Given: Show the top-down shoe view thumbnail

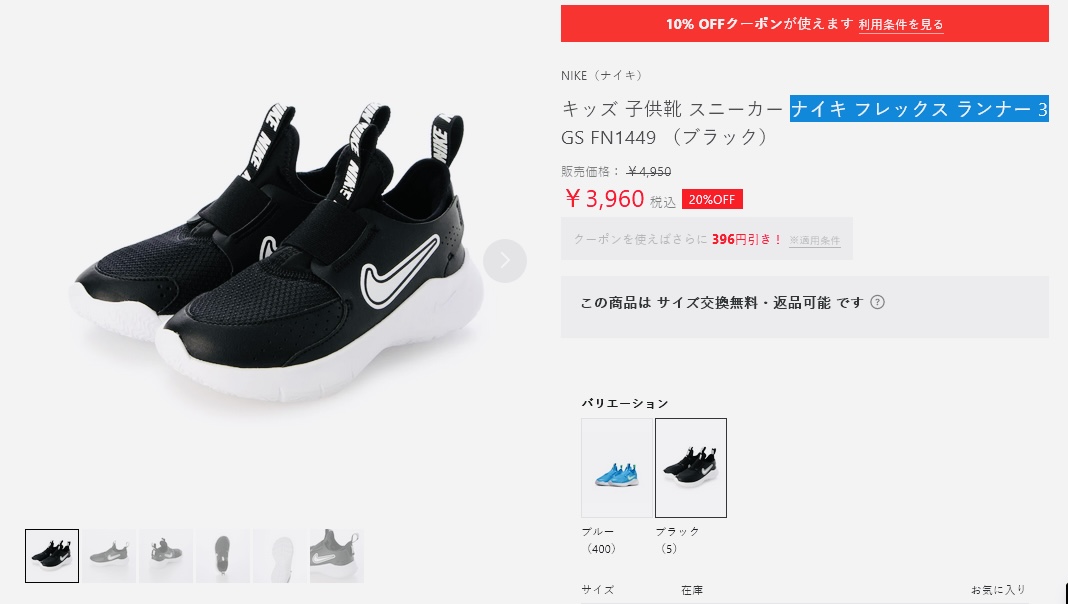Looking at the screenshot, I should (x=223, y=556).
